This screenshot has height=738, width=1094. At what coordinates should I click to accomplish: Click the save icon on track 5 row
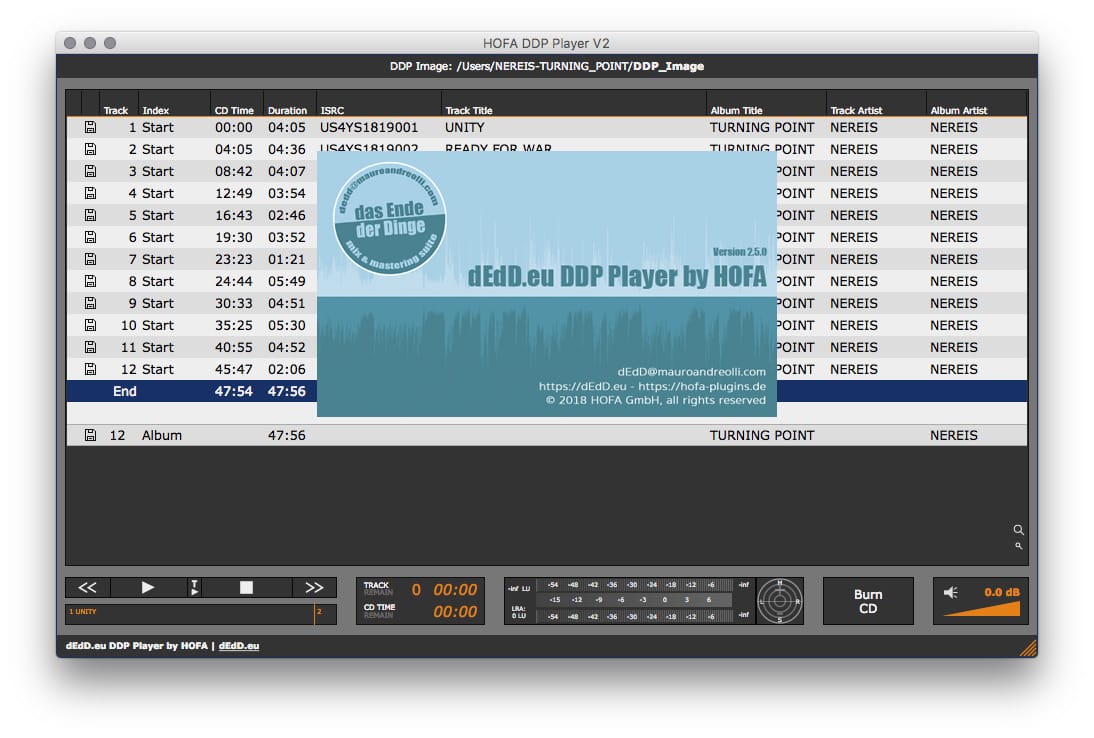90,215
